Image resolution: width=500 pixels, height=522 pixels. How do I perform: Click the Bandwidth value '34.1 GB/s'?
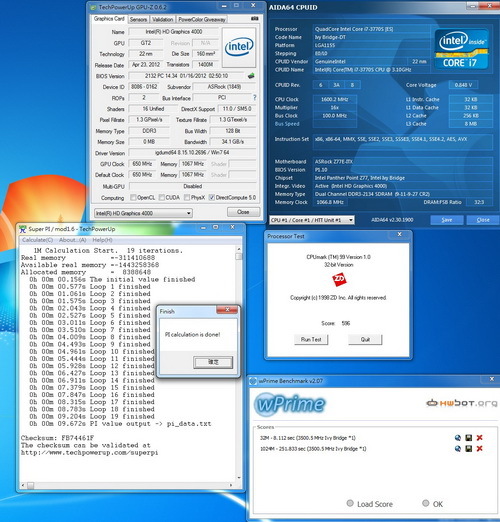point(233,142)
